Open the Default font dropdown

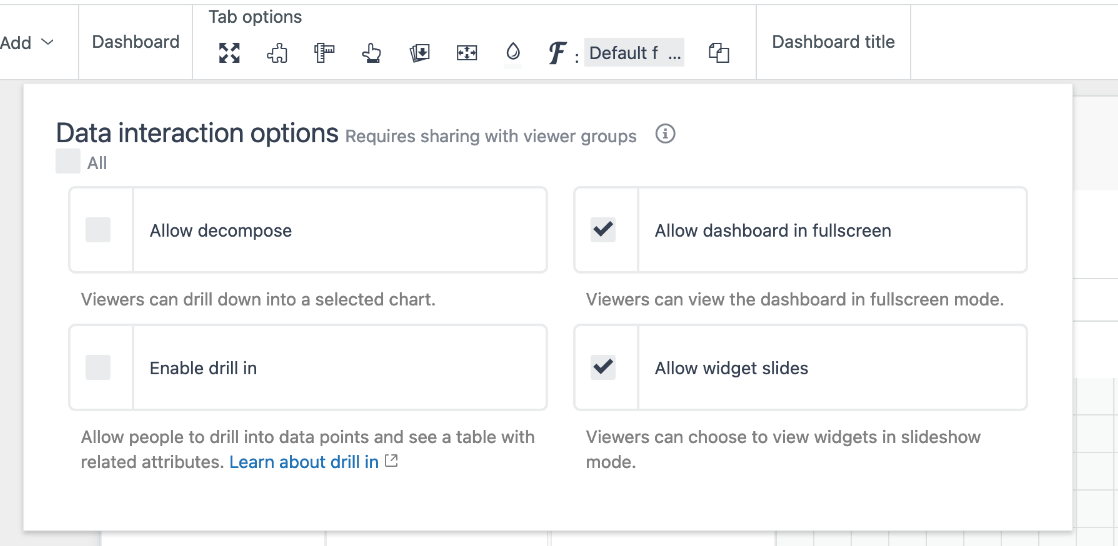634,54
